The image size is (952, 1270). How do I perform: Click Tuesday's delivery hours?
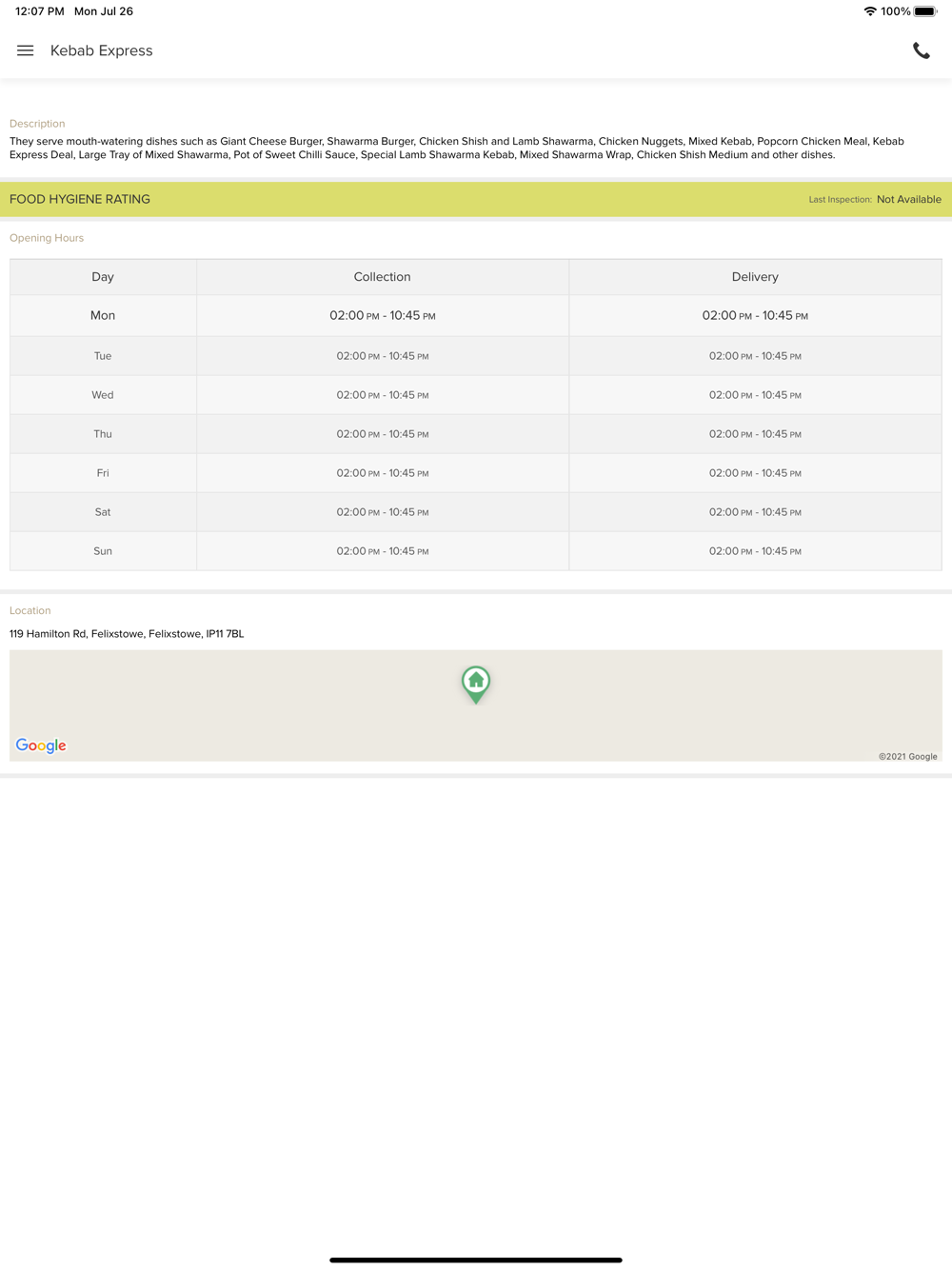[755, 356]
